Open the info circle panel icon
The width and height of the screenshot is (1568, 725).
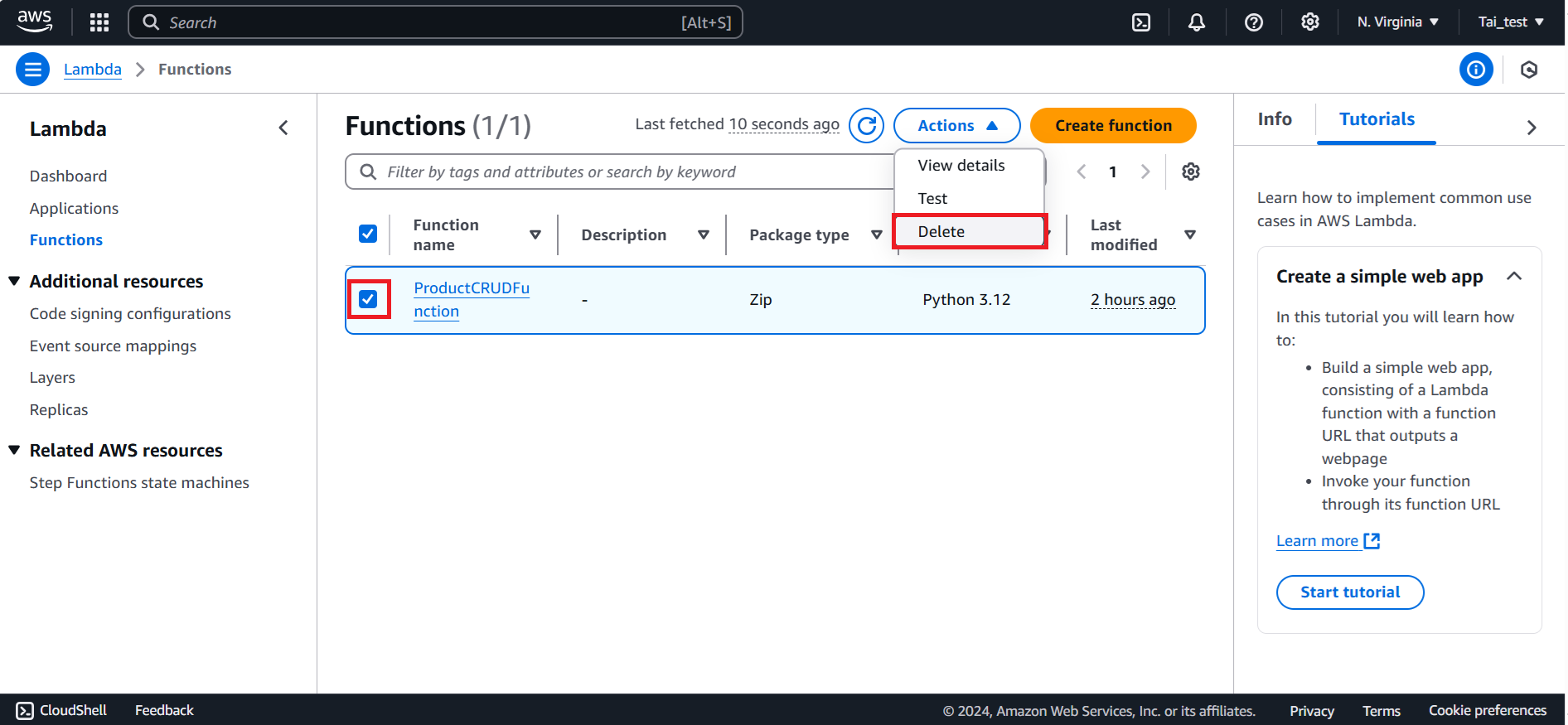[1476, 70]
